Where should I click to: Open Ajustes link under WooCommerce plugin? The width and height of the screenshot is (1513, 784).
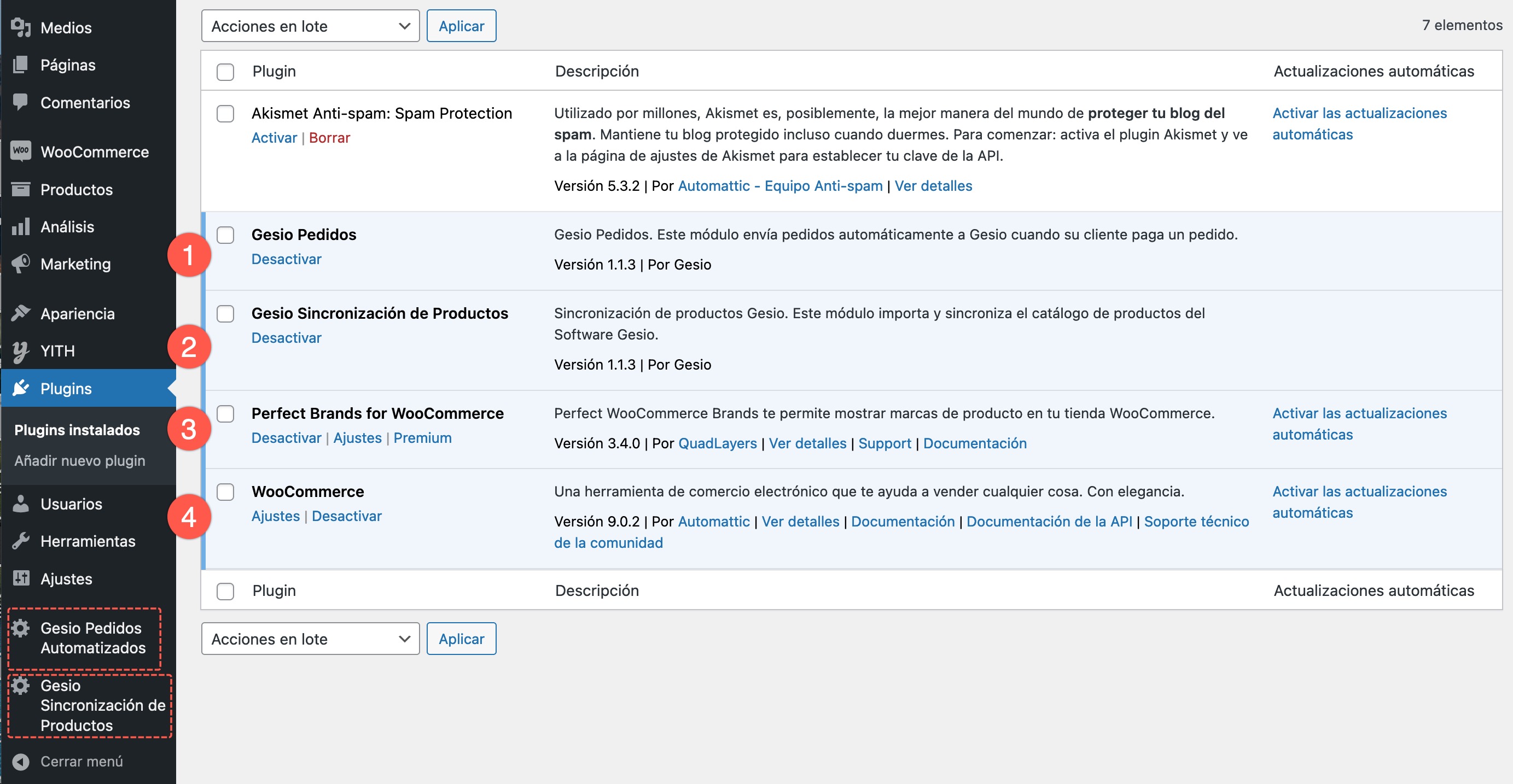pyautogui.click(x=276, y=516)
